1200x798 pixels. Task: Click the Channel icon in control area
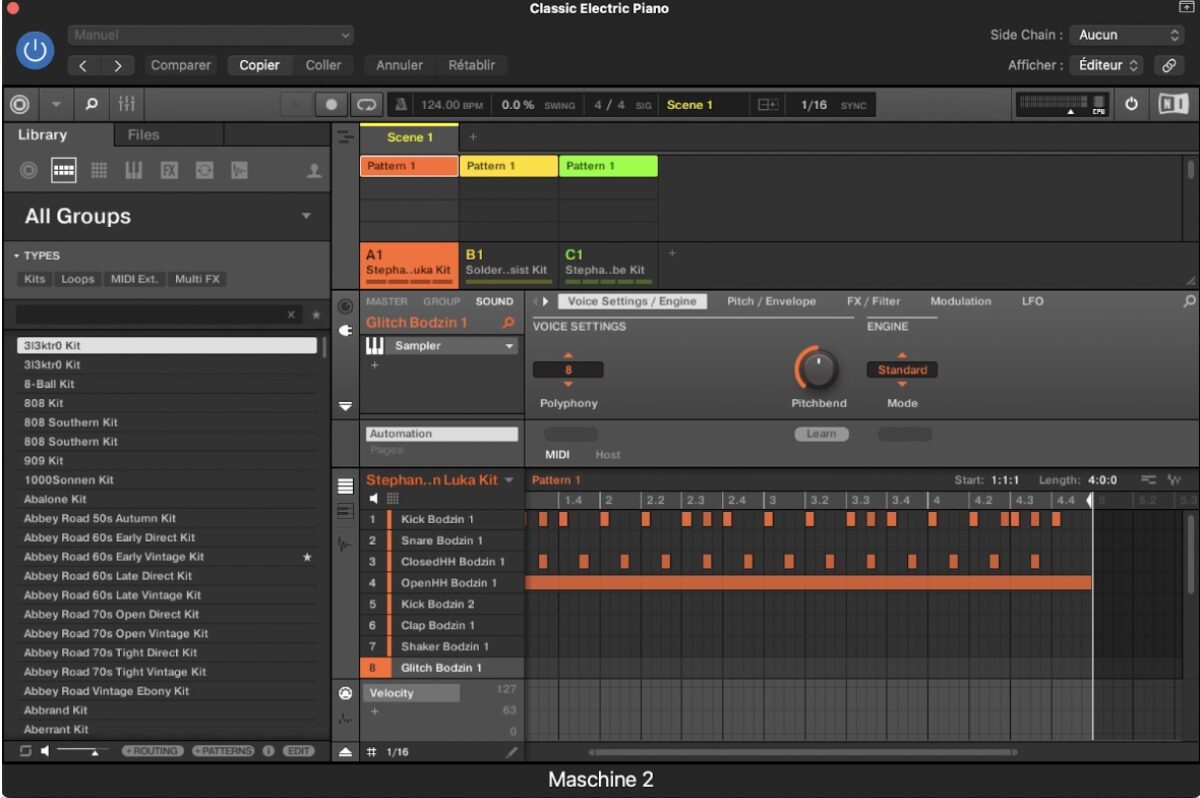346,306
